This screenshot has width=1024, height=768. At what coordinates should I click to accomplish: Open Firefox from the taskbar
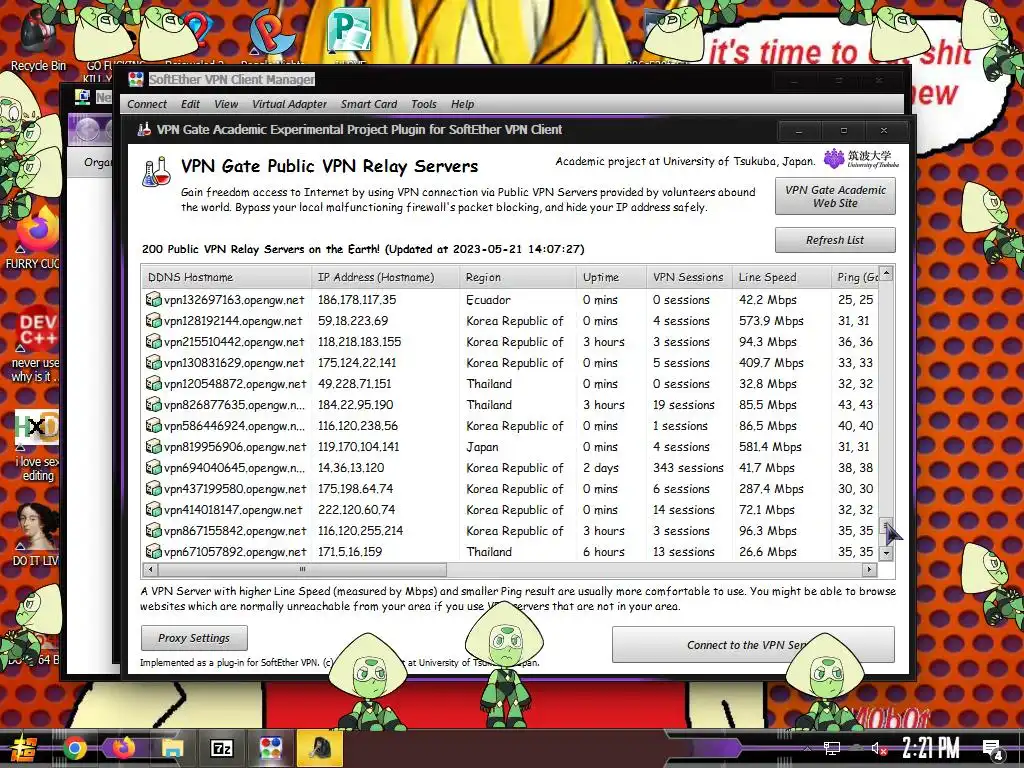(123, 748)
